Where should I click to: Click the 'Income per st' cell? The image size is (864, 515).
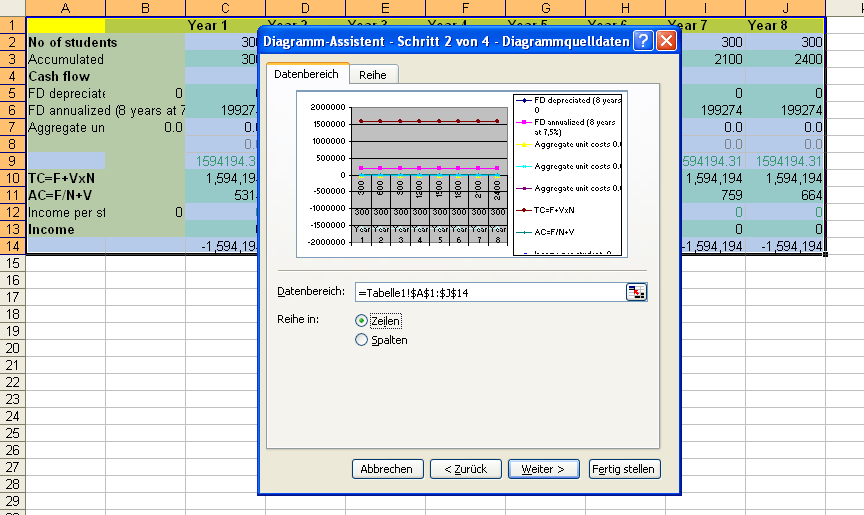click(66, 213)
